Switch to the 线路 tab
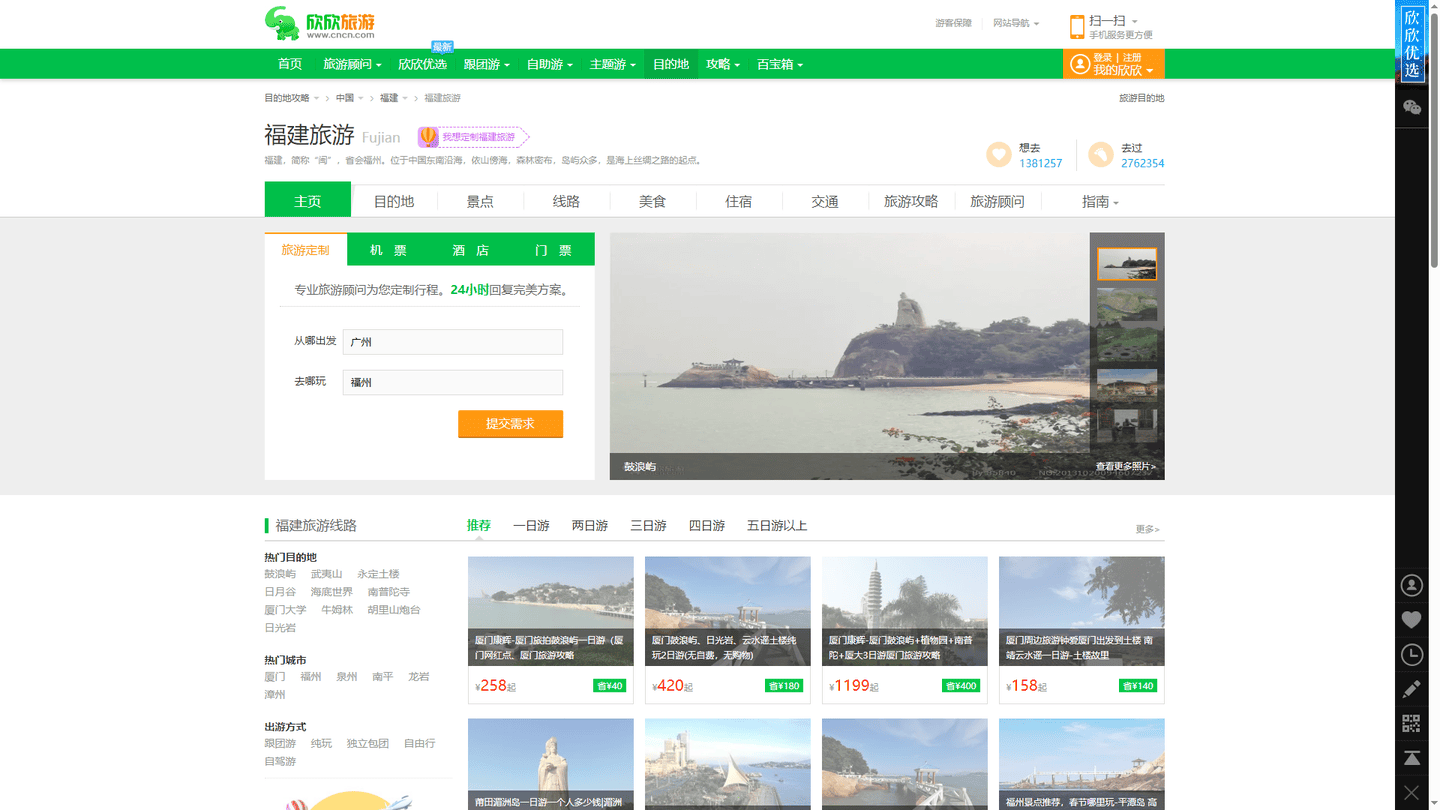Image resolution: width=1440 pixels, height=810 pixels. tap(566, 201)
